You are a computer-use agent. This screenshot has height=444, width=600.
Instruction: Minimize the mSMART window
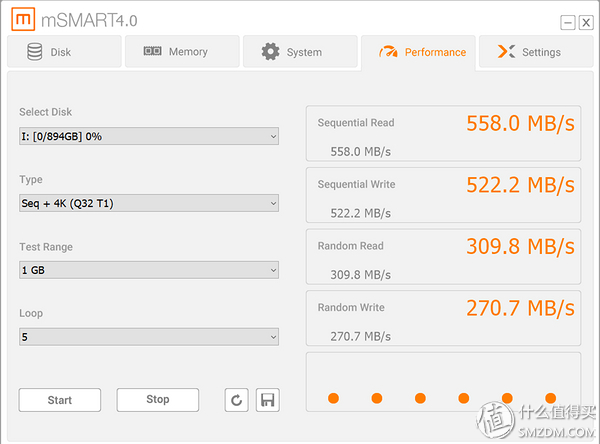pyautogui.click(x=568, y=23)
